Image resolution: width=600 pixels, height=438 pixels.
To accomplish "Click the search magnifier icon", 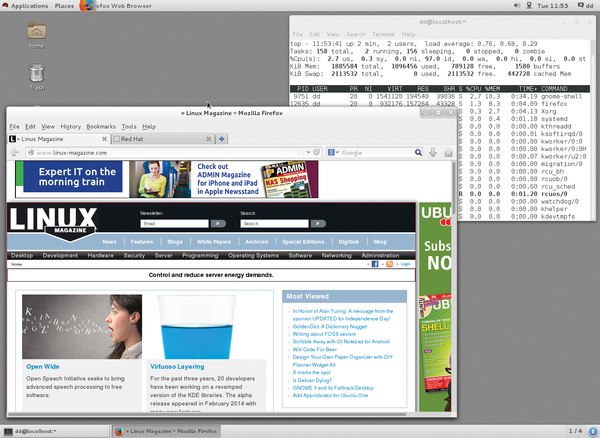I will coord(418,152).
